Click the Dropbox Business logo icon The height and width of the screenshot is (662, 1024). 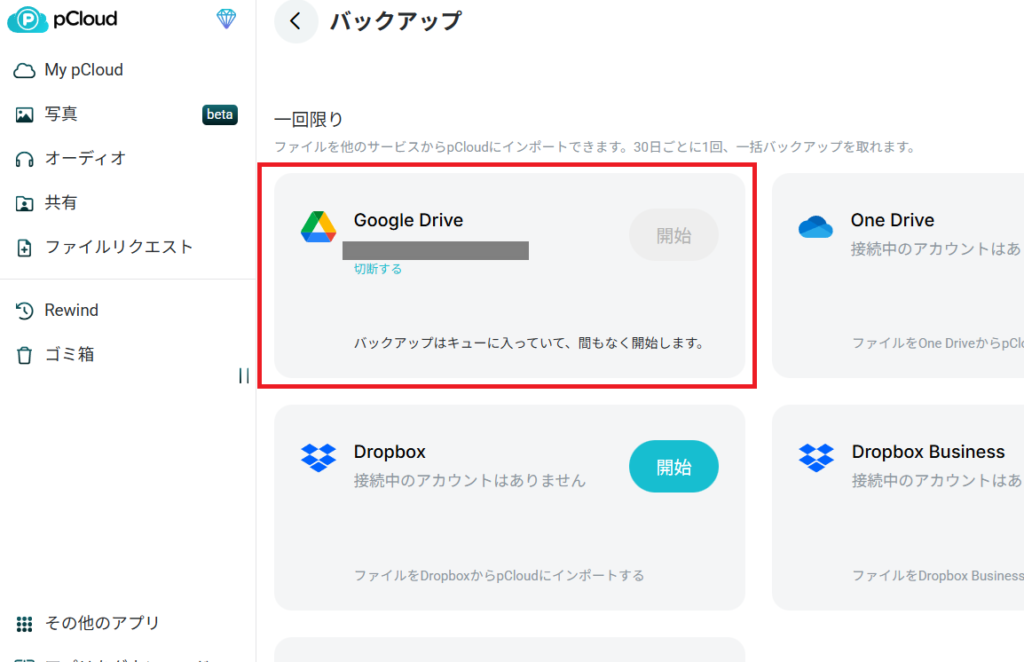click(816, 459)
